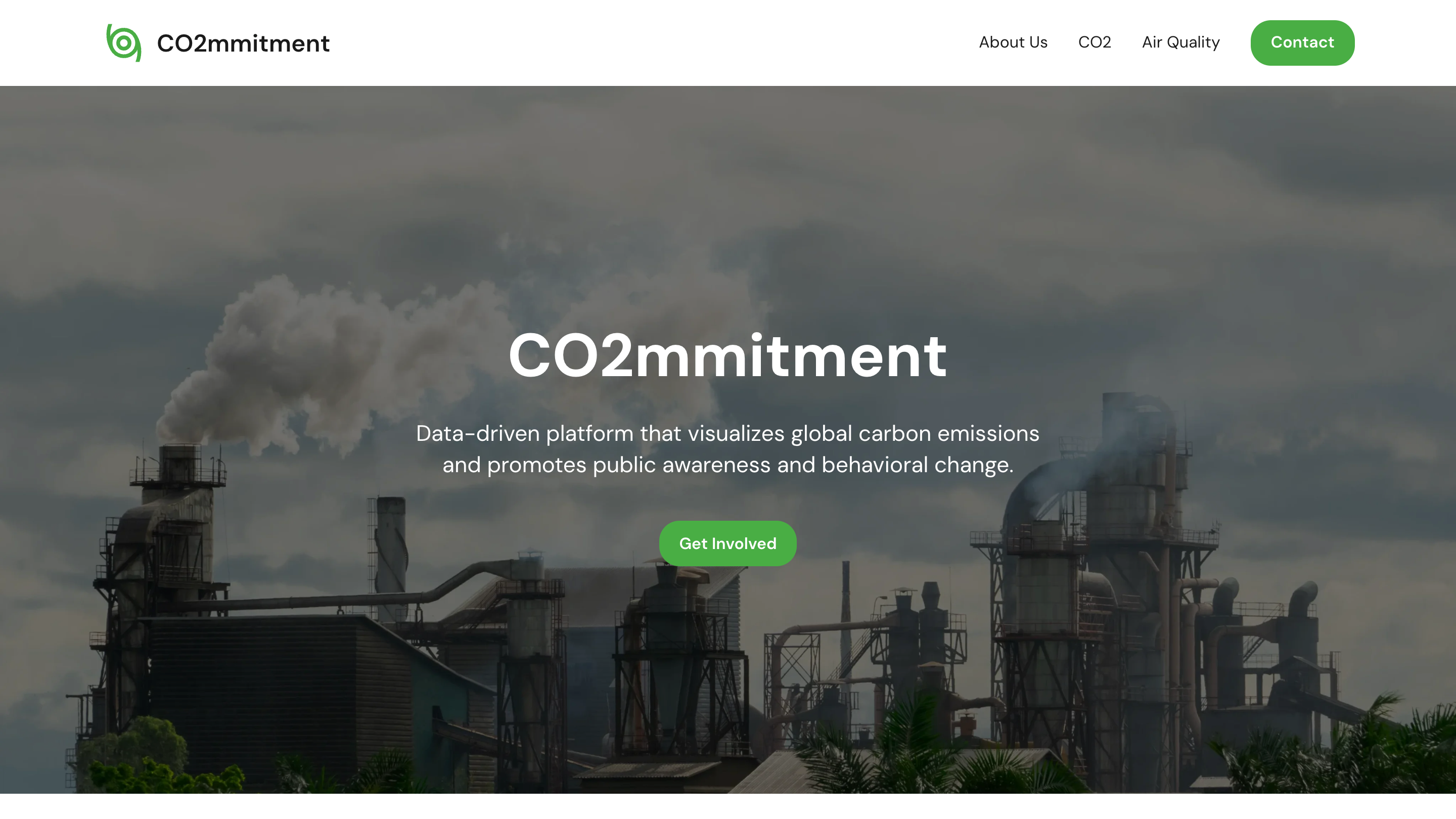Click the Get Involved button
Image resolution: width=1456 pixels, height=819 pixels.
(x=727, y=543)
